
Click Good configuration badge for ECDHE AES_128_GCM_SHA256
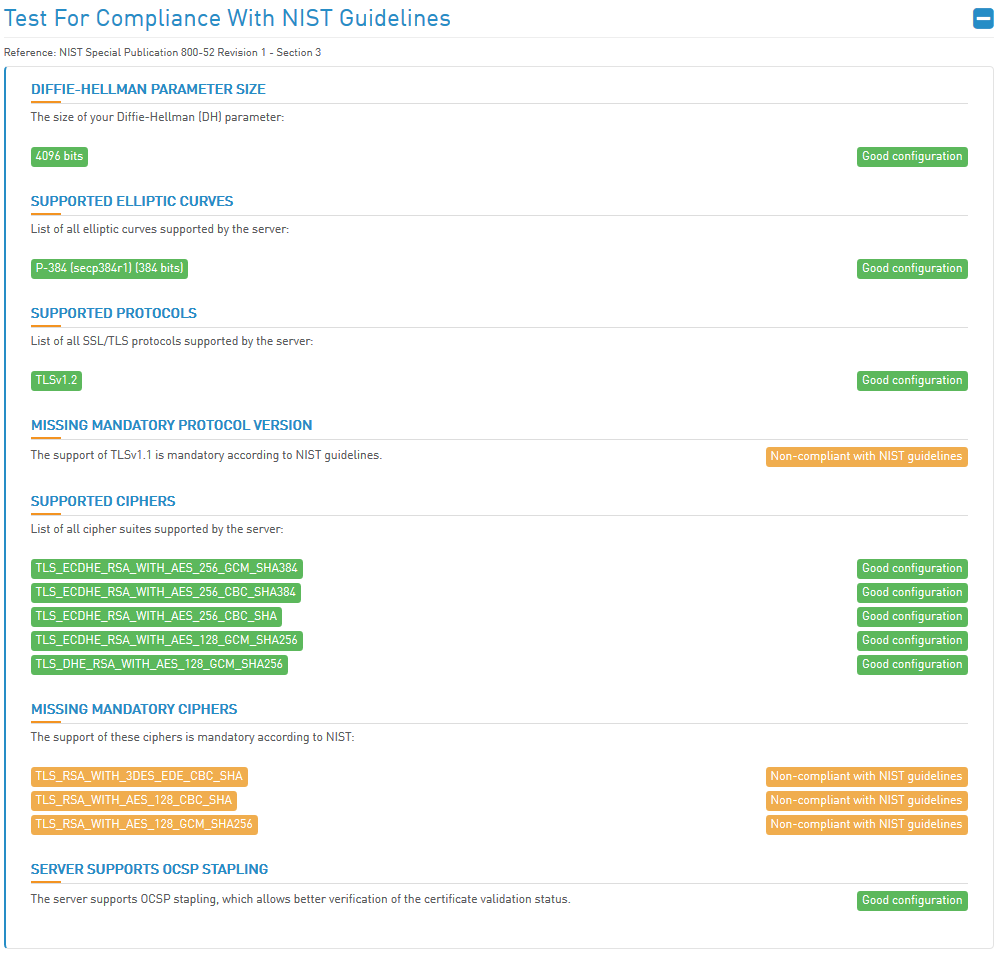[912, 640]
